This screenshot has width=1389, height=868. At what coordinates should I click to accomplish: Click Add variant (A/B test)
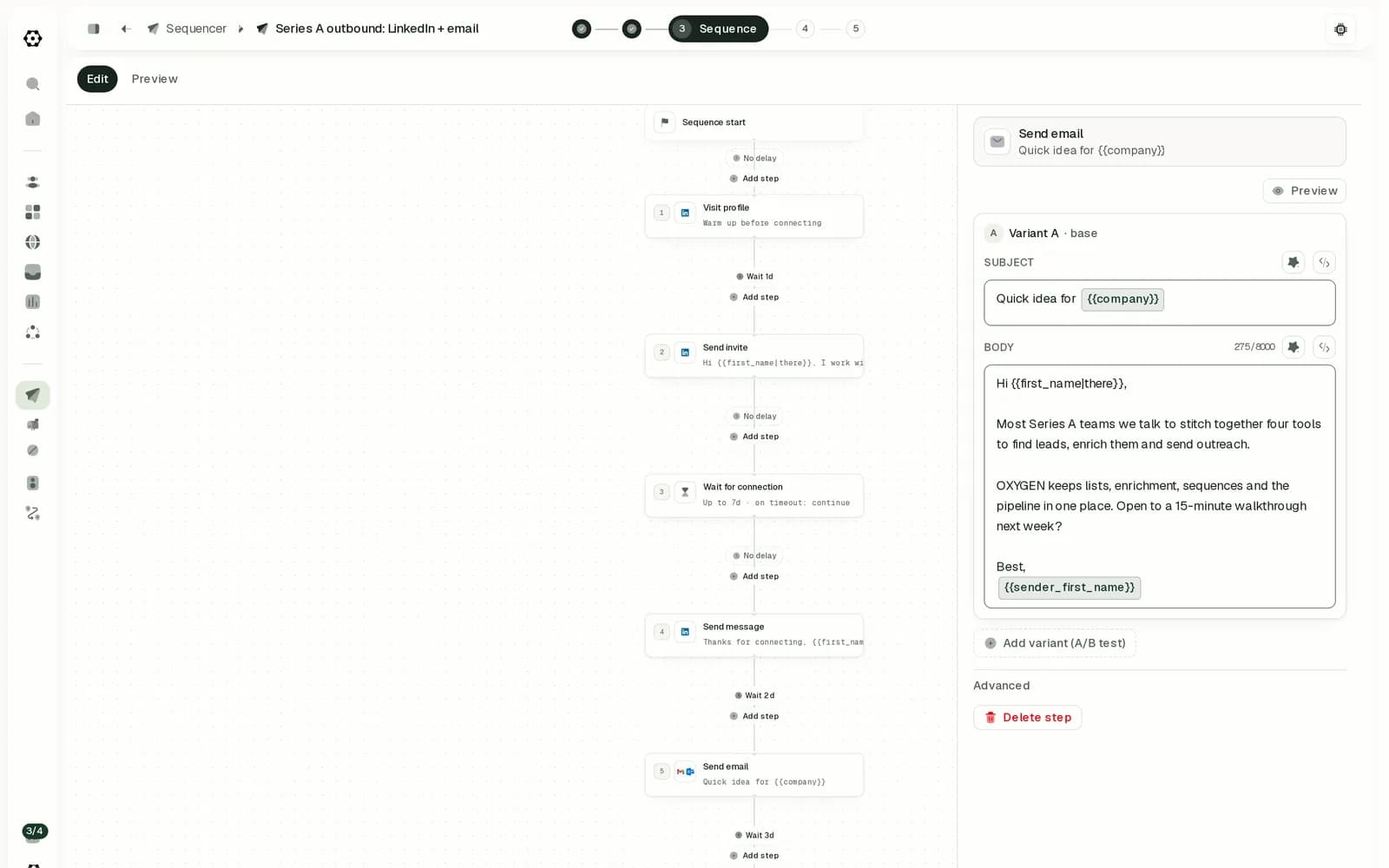coord(1055,643)
